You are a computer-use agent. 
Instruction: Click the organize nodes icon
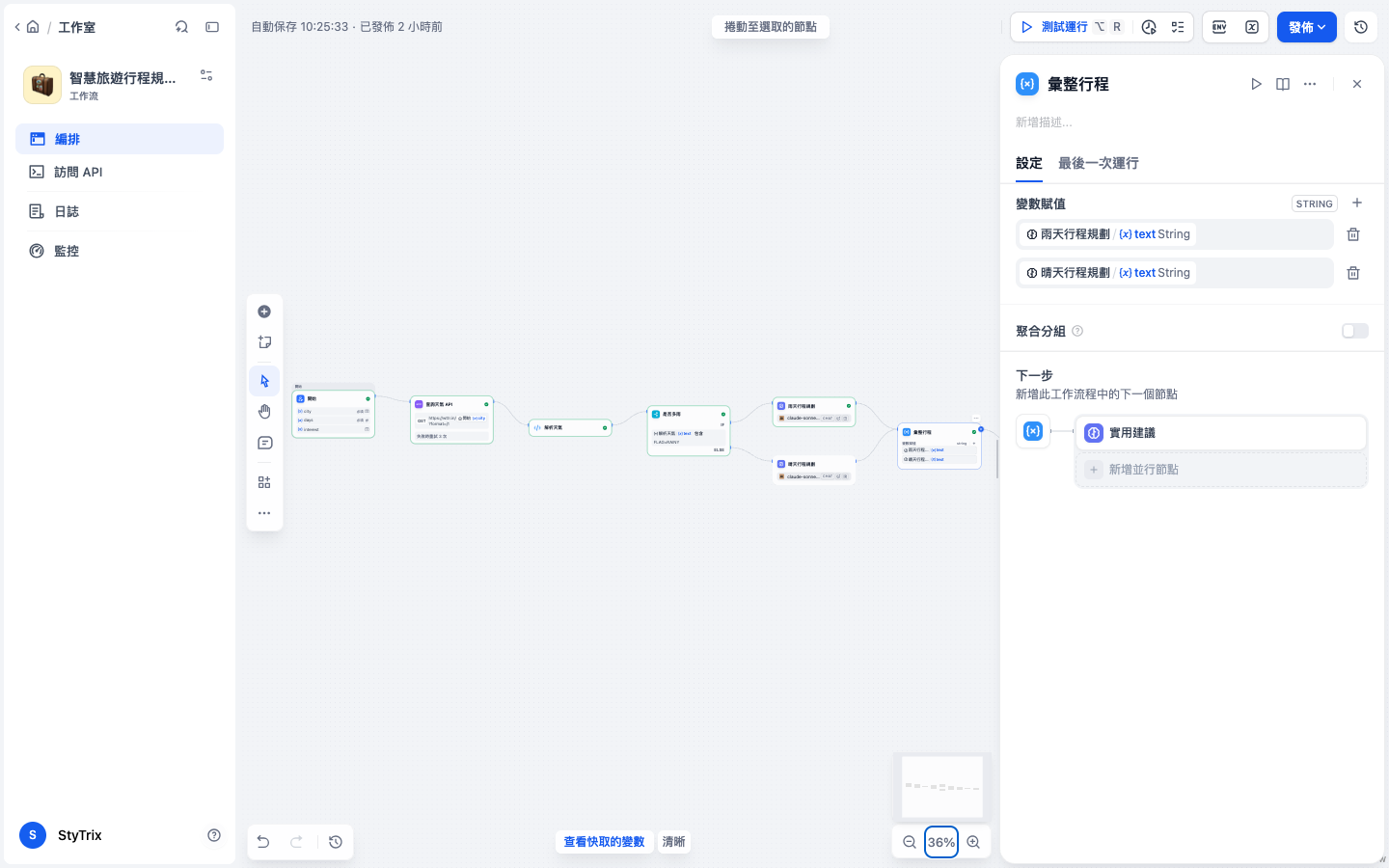[x=264, y=482]
